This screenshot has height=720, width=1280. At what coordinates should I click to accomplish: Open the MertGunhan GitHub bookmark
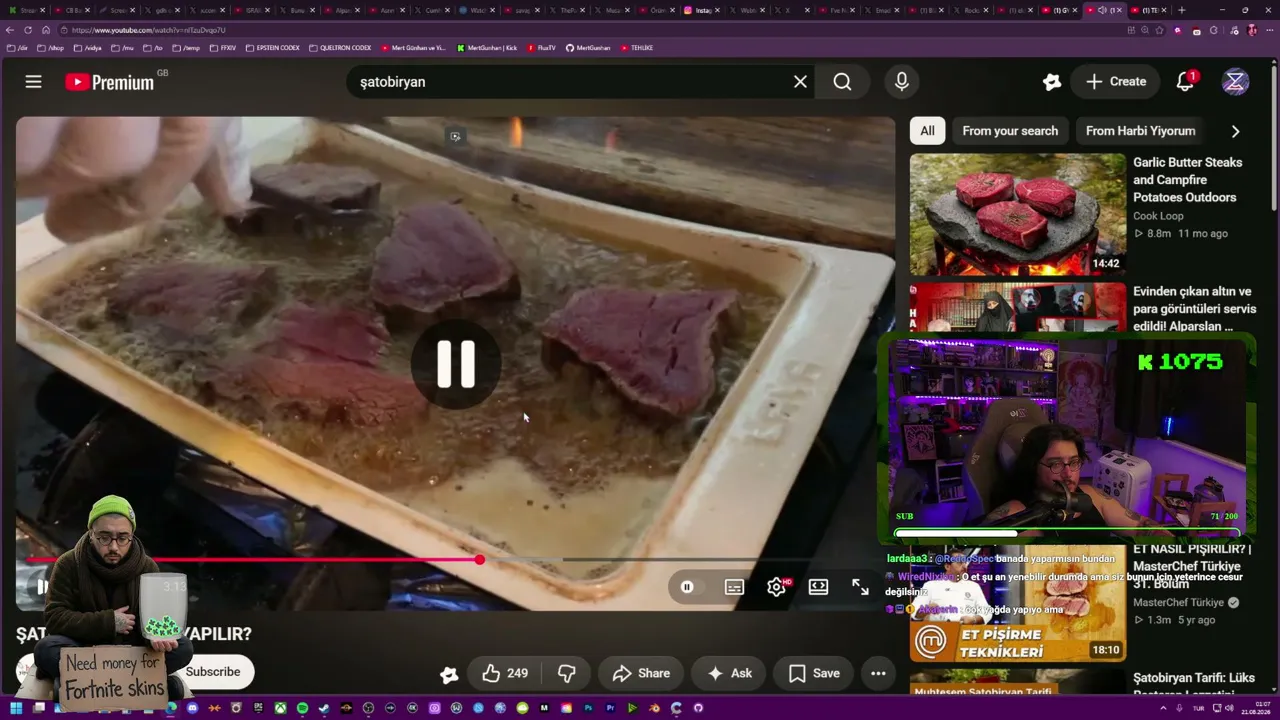click(x=588, y=48)
